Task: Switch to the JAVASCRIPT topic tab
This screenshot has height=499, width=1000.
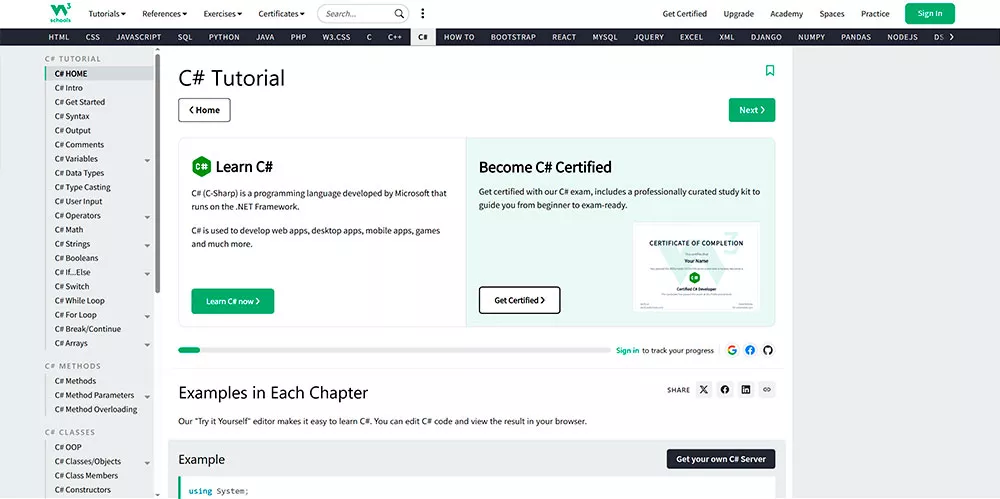Action: 139,37
